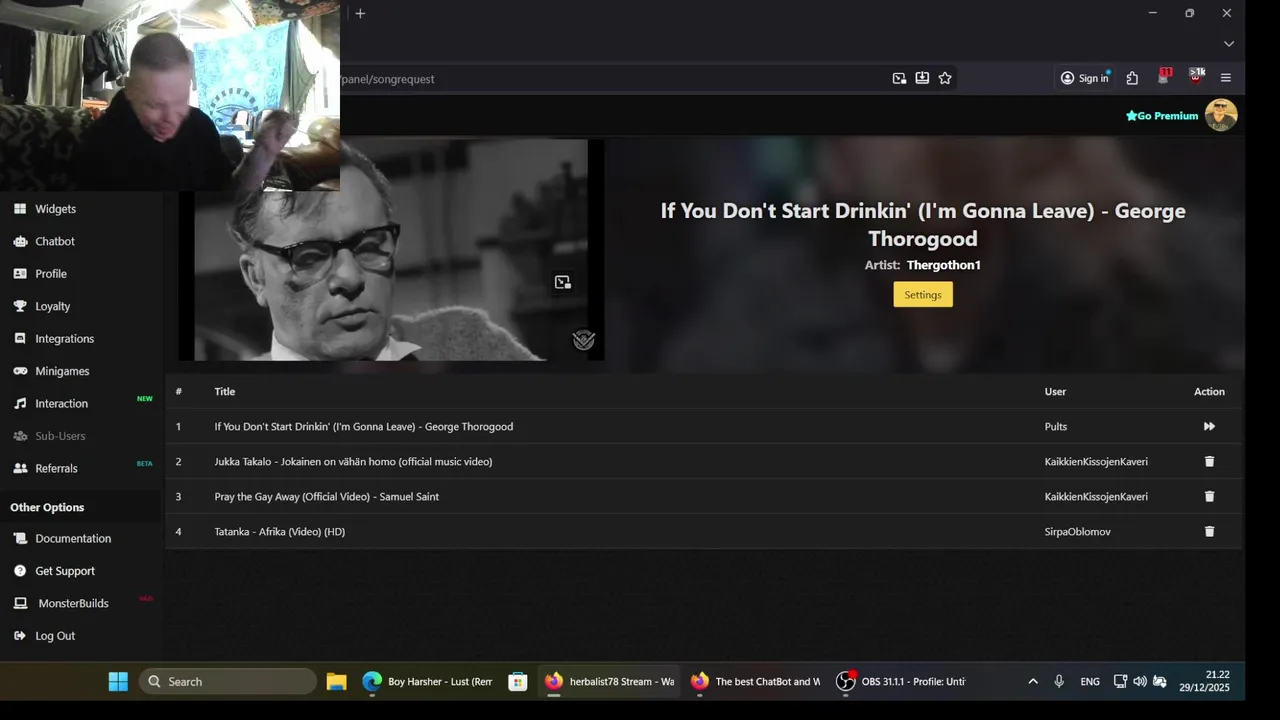Select the George Thorogood title in row 1

click(364, 426)
